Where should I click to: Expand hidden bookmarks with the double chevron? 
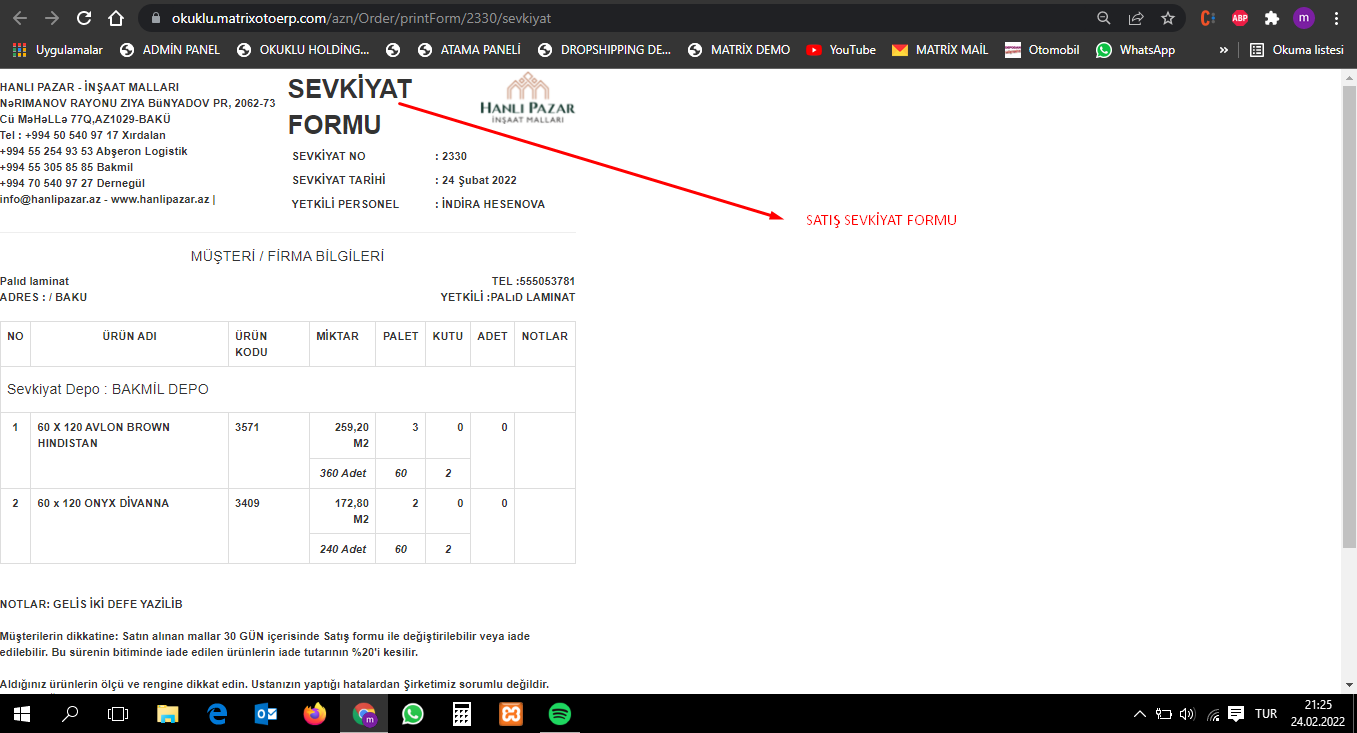(1223, 50)
